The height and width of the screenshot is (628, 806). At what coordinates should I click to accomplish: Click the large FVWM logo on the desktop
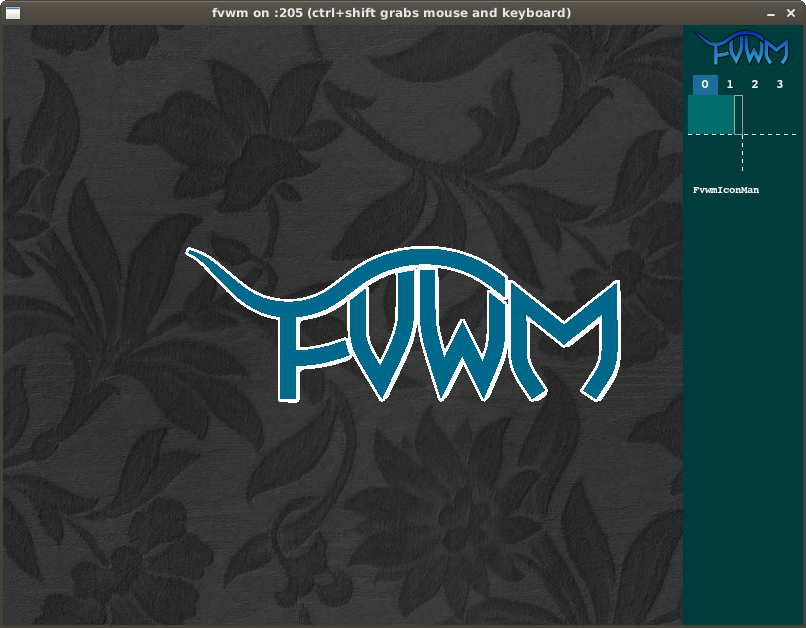tap(403, 324)
